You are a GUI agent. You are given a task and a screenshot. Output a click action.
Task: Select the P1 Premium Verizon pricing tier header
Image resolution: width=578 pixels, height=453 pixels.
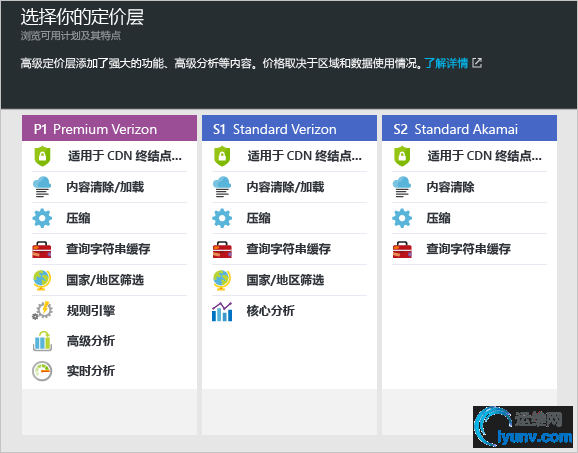(109, 128)
